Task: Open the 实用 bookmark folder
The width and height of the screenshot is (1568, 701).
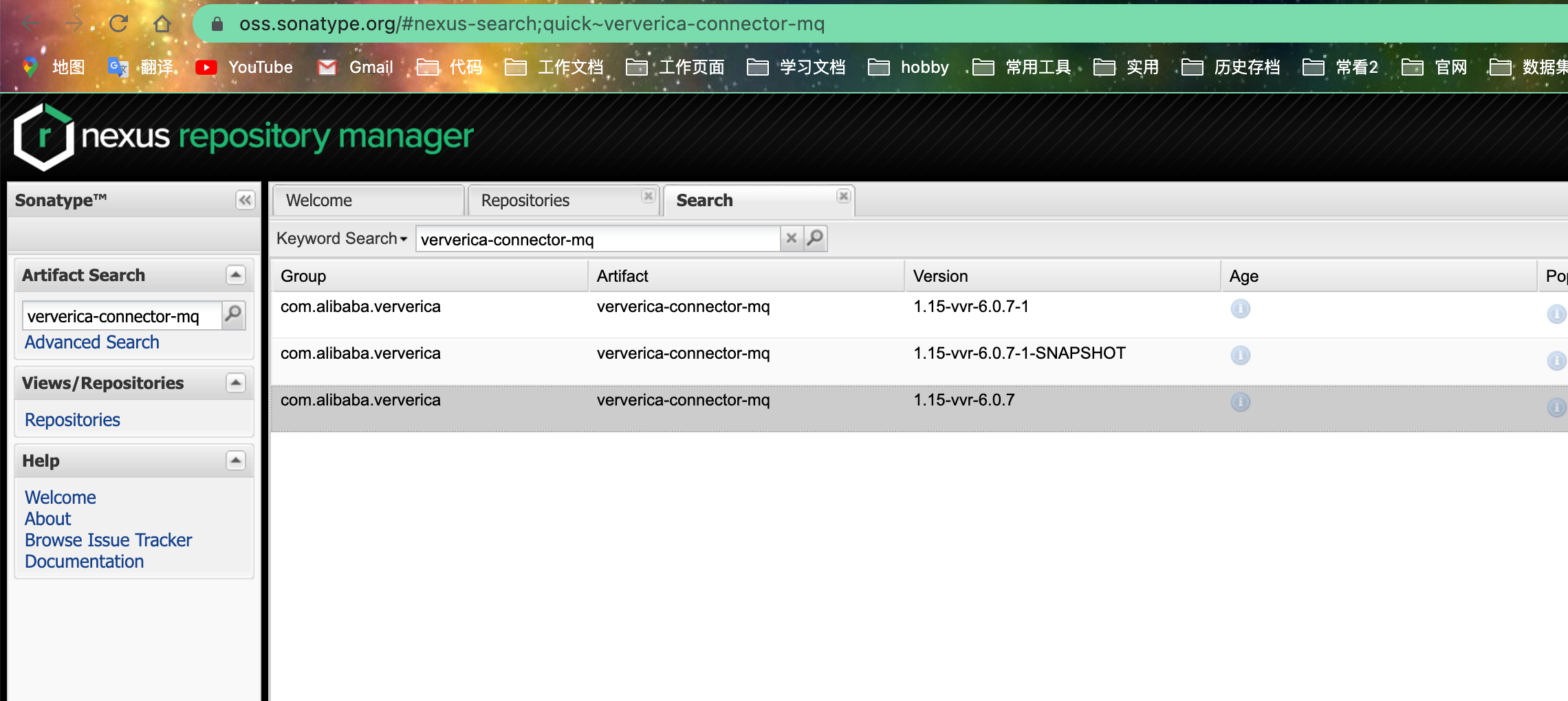Action: coord(1126,67)
